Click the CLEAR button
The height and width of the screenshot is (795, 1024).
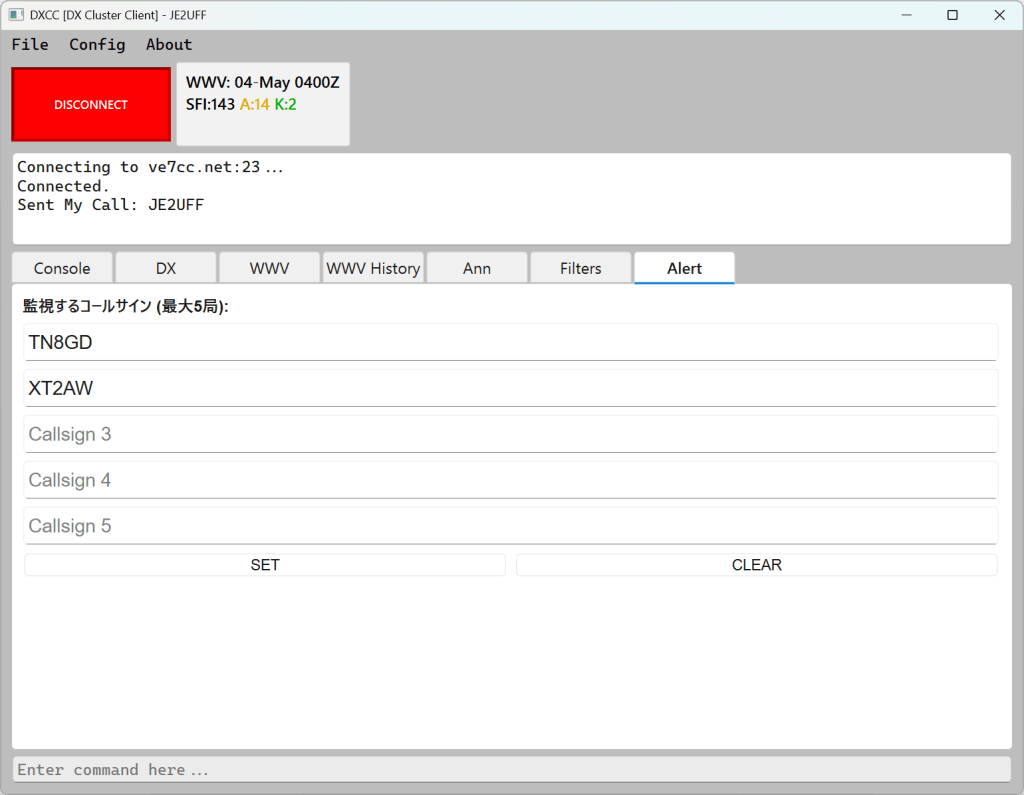click(757, 565)
